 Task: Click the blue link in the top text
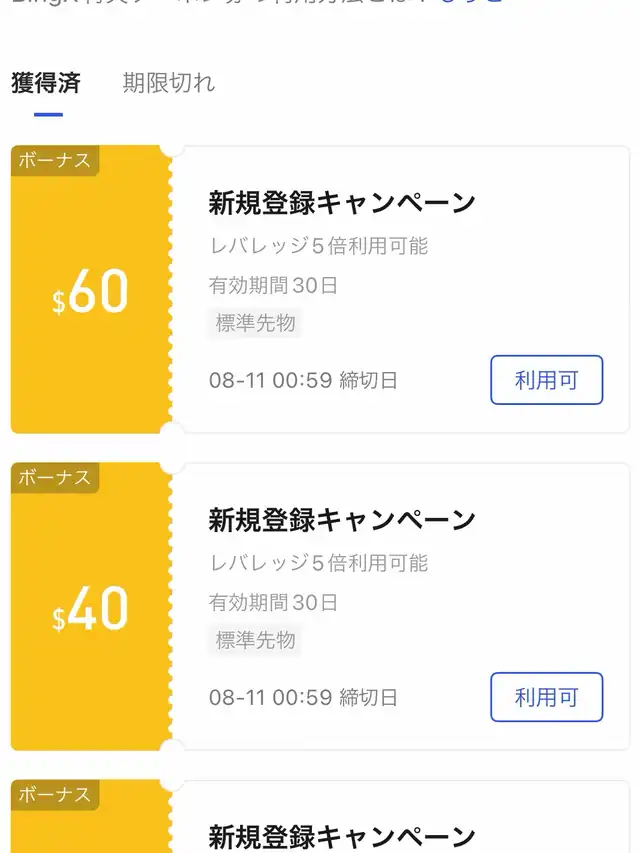471,2
